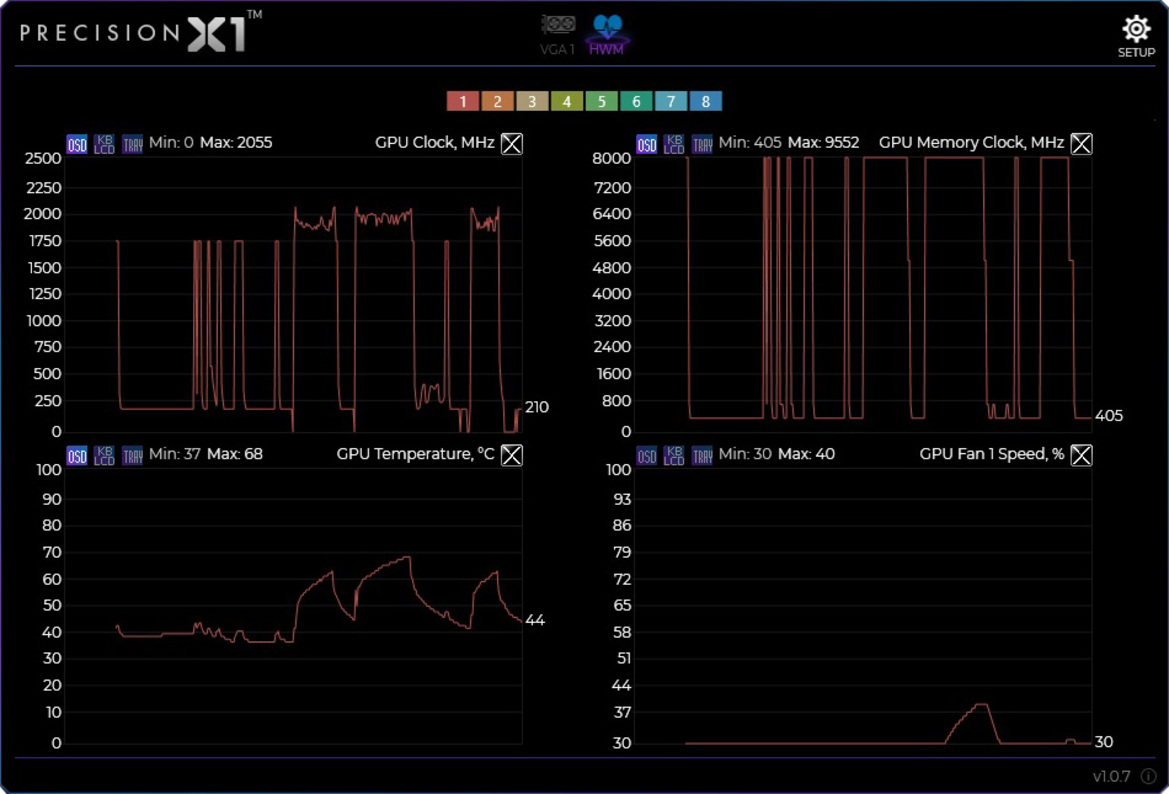Click the current GPU clock value 210

(537, 408)
